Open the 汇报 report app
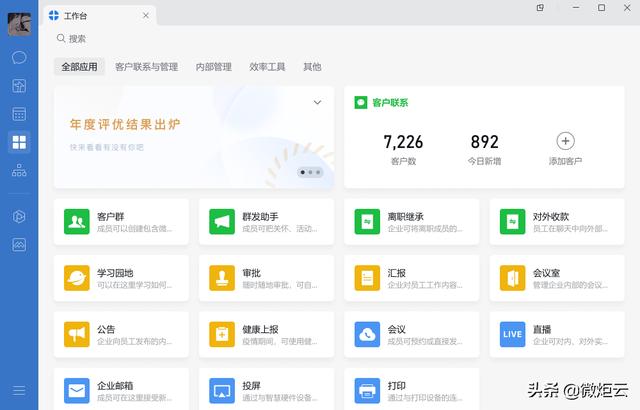Screen dimensions: 640x410 point(411,278)
